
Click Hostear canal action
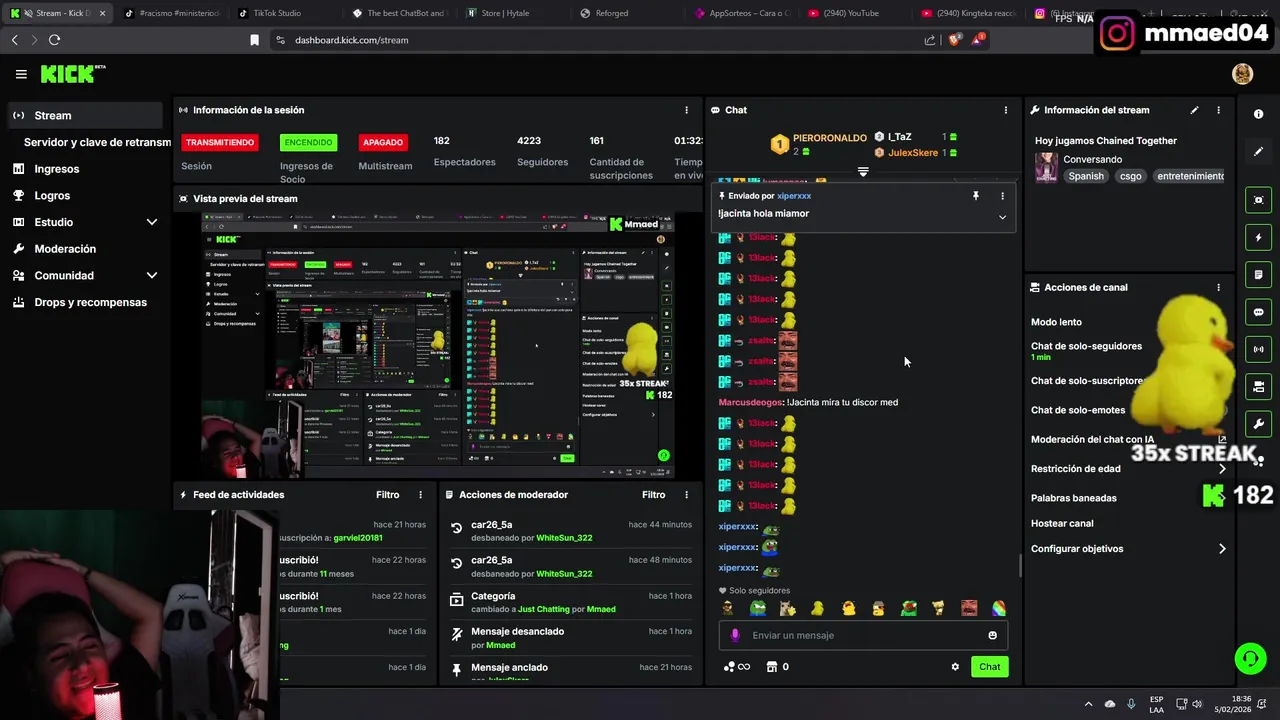click(1062, 523)
